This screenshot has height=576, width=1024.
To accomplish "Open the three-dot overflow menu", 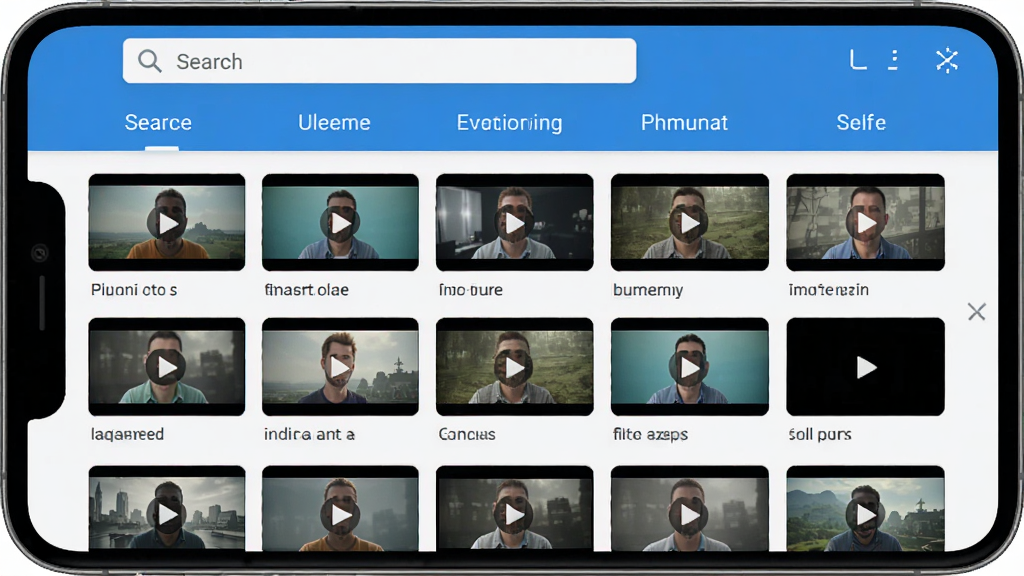I will point(893,60).
